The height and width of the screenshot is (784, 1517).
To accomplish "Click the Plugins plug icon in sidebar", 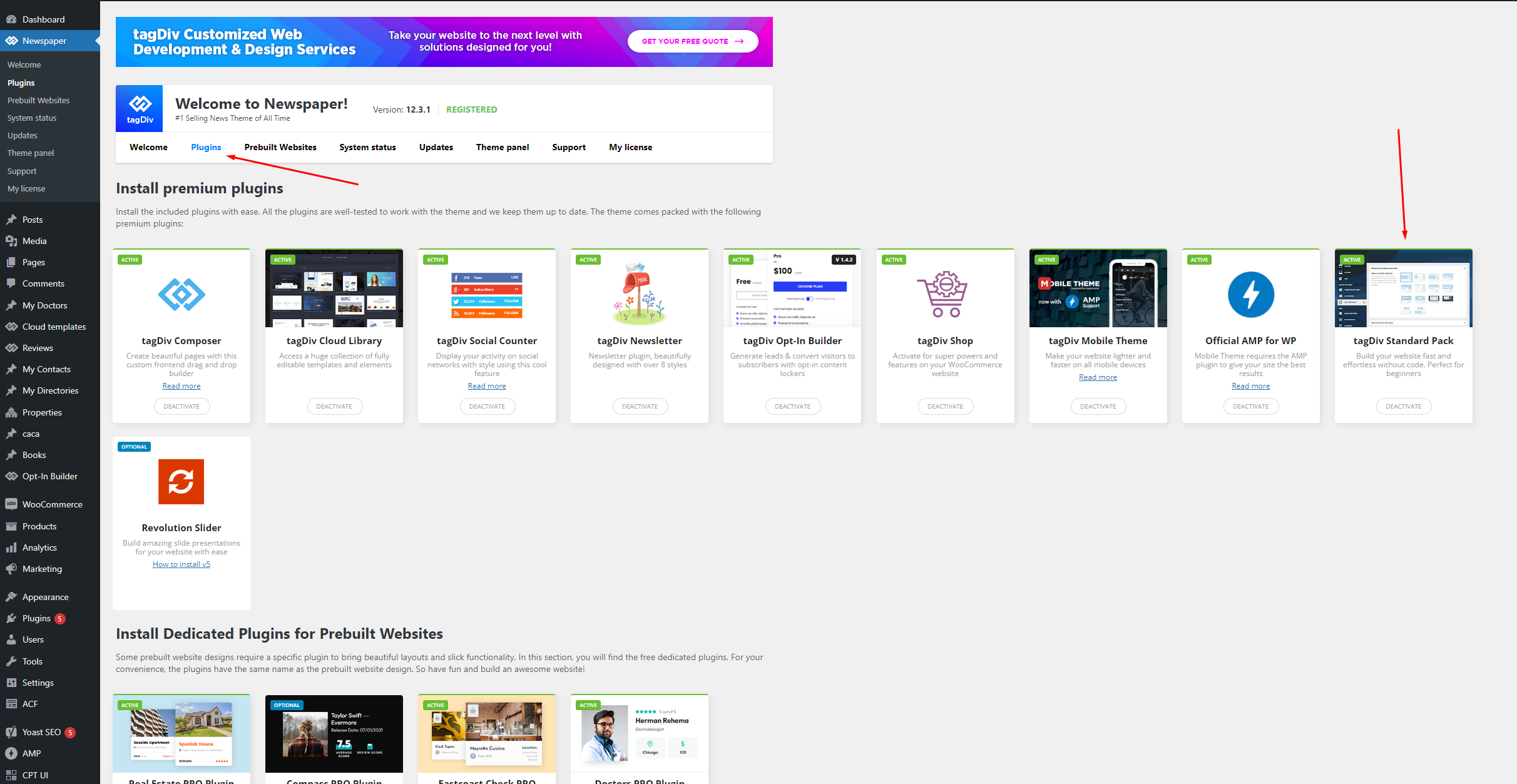I will [11, 618].
